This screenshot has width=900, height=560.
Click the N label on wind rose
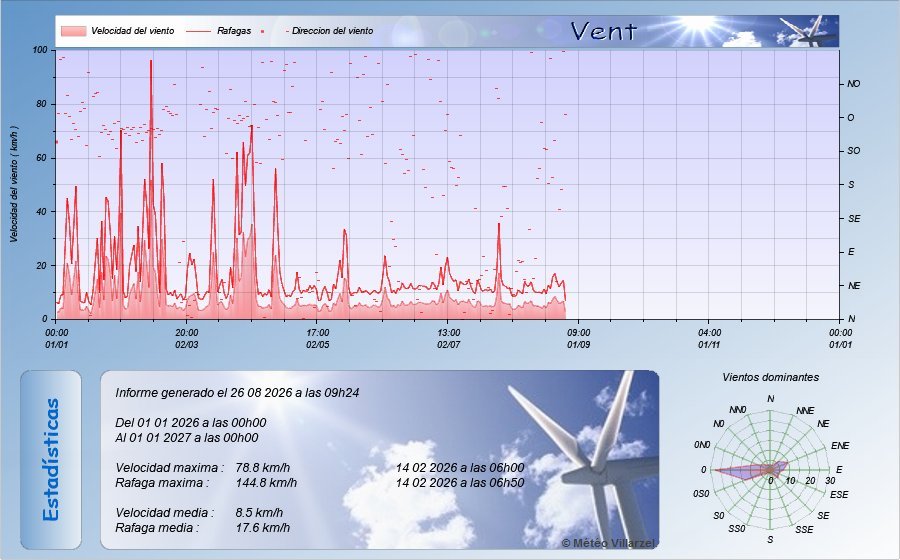pyautogui.click(x=770, y=399)
